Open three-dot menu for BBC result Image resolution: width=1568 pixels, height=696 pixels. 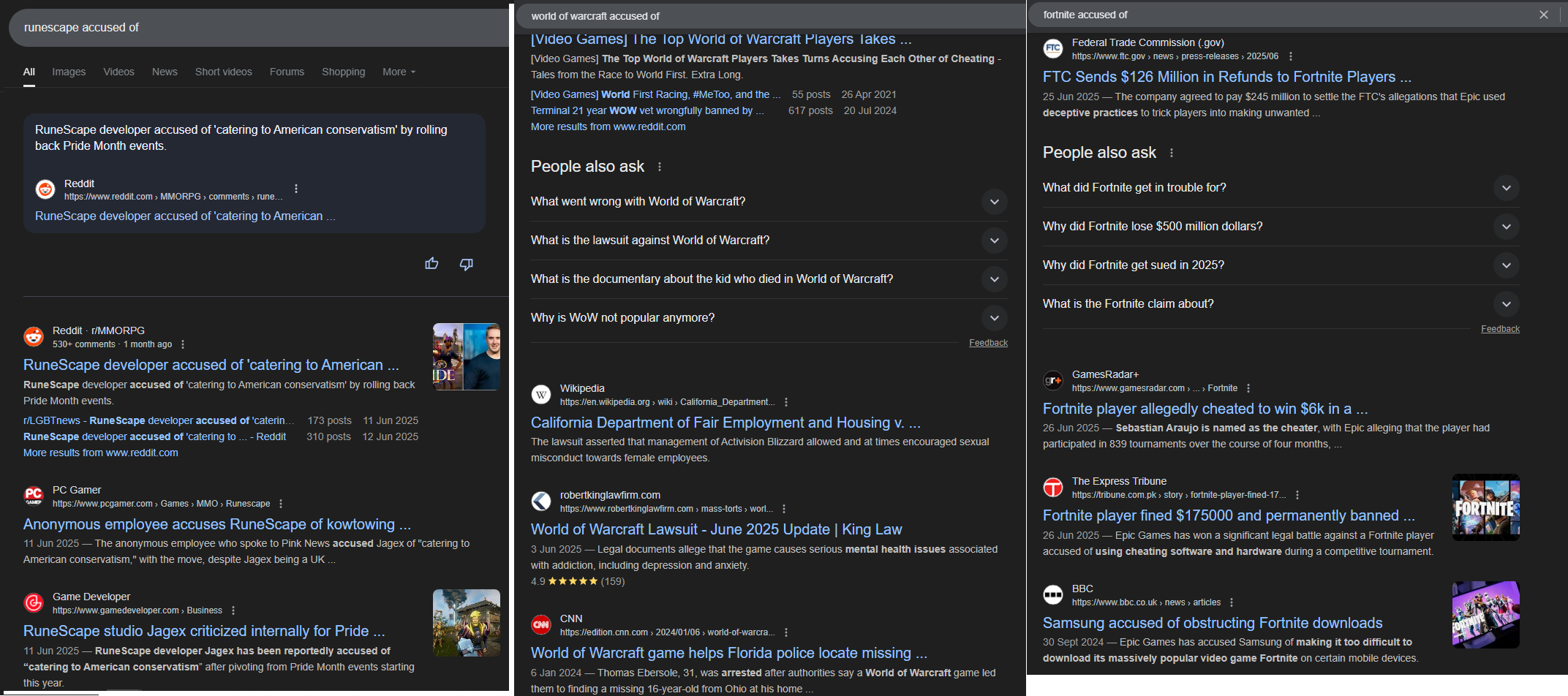[x=1232, y=602]
